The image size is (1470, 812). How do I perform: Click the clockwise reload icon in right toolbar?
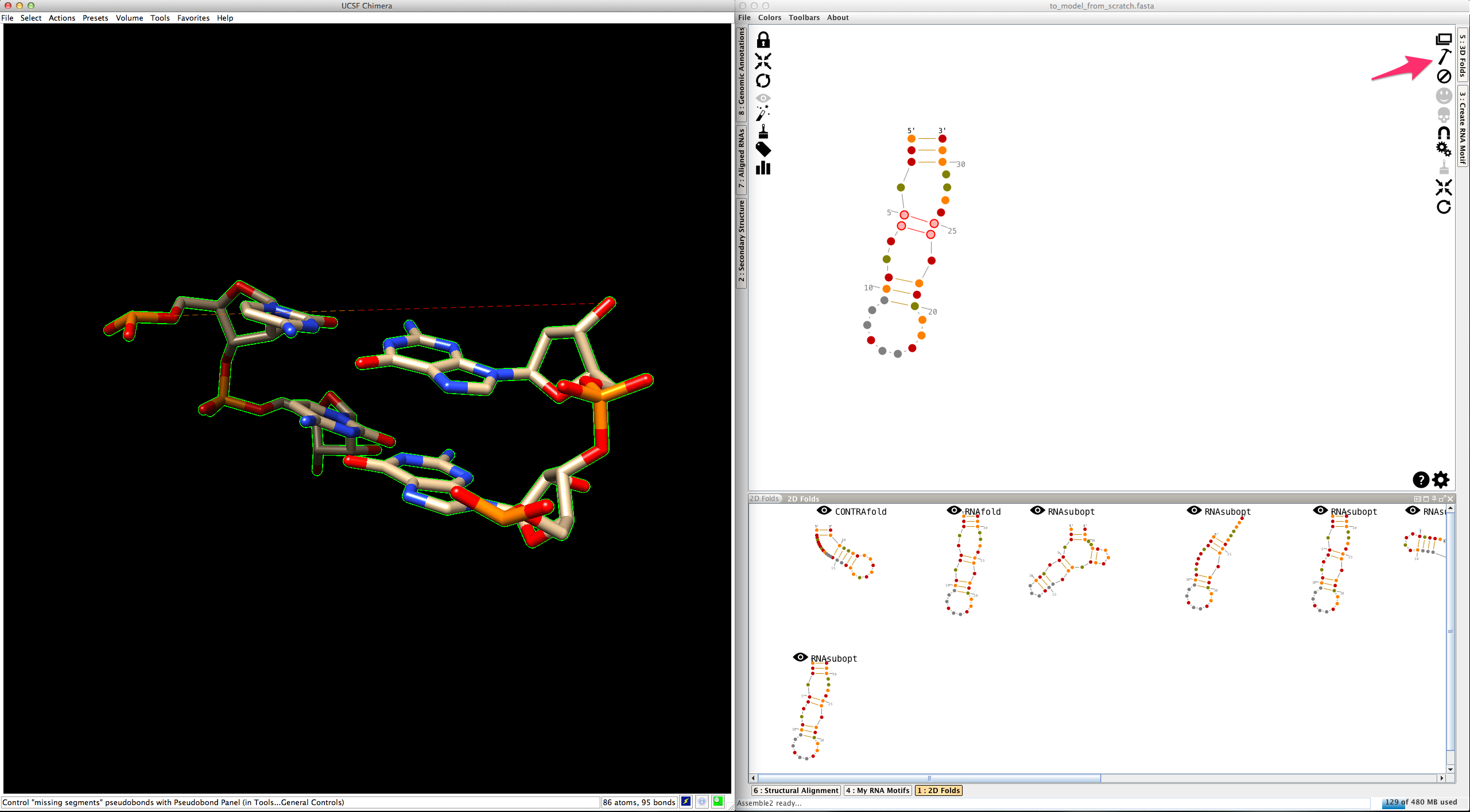click(1444, 207)
